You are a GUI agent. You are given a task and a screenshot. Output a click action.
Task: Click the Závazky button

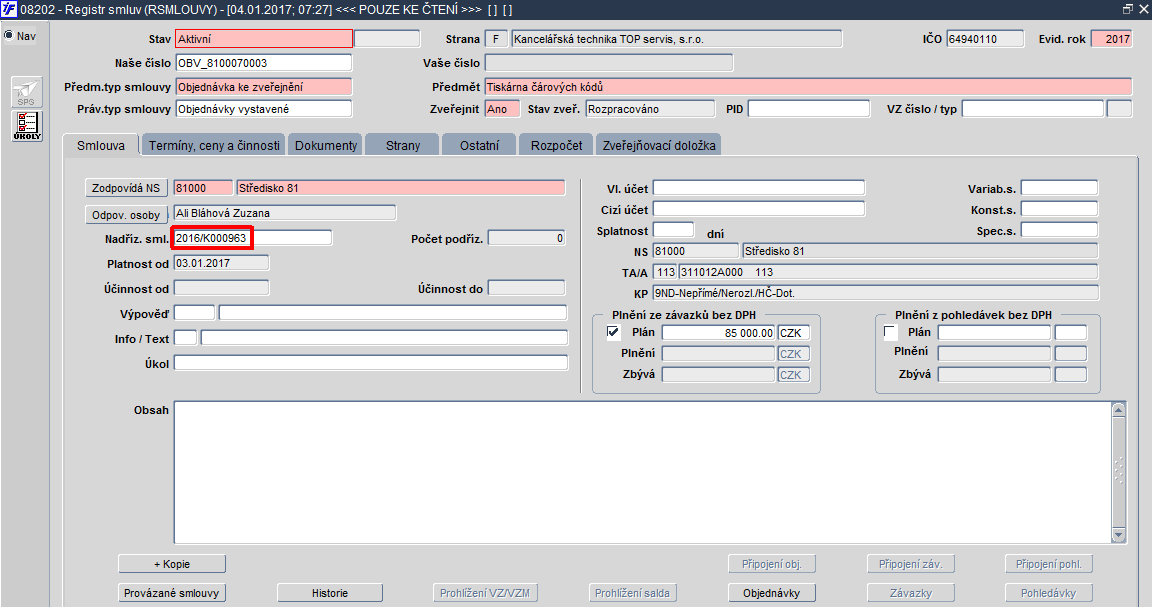[910, 592]
